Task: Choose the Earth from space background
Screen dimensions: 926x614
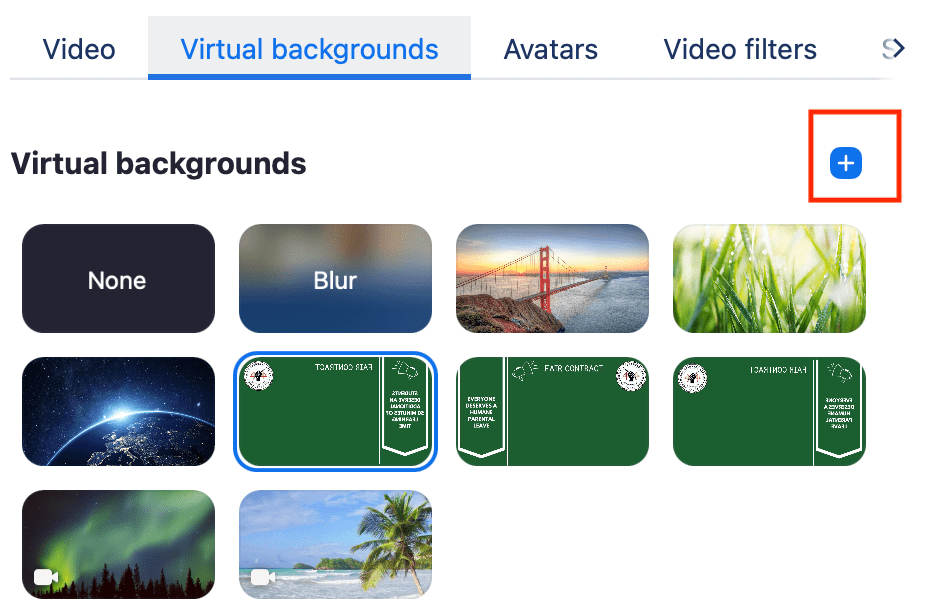Action: (118, 412)
